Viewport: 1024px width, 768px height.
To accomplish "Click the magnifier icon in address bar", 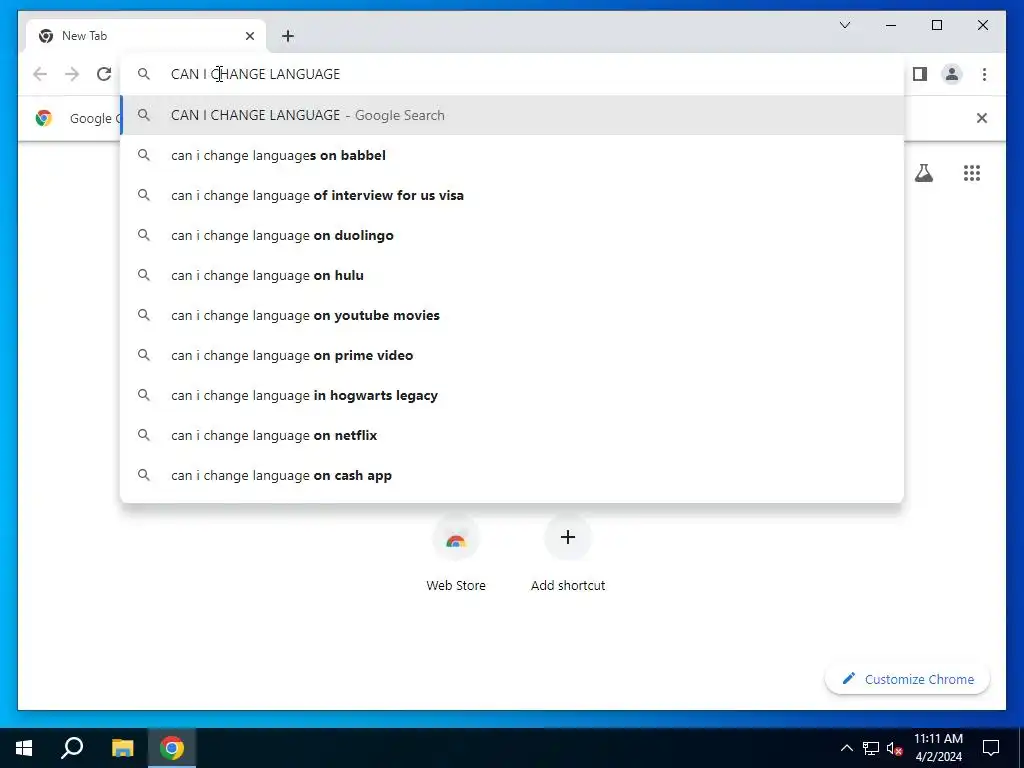I will (x=144, y=74).
